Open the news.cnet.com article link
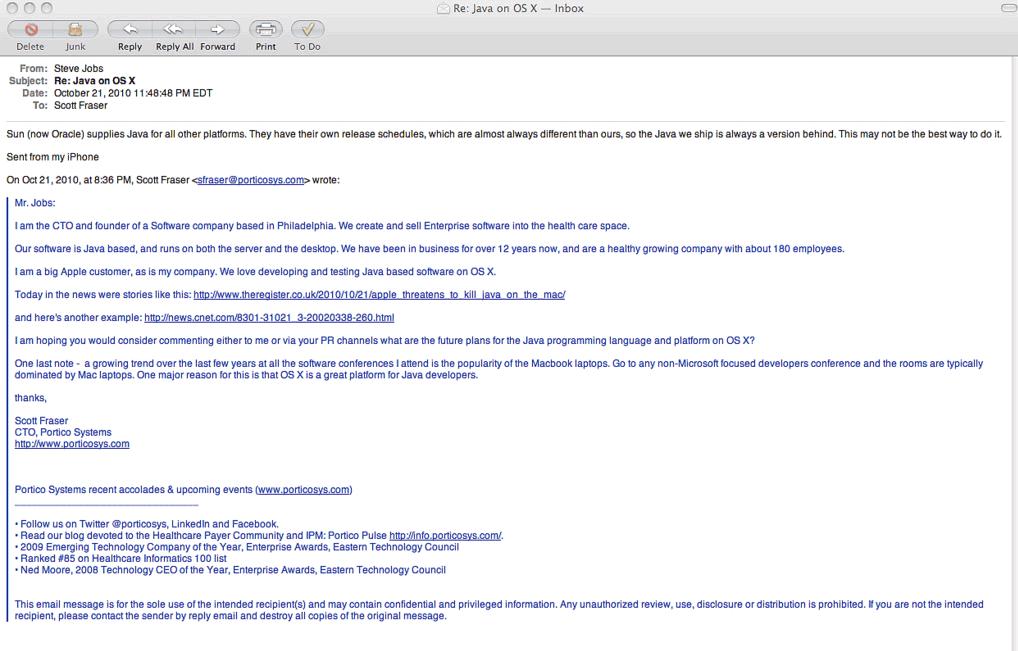Viewport: 1018px width, 651px height. point(269,317)
